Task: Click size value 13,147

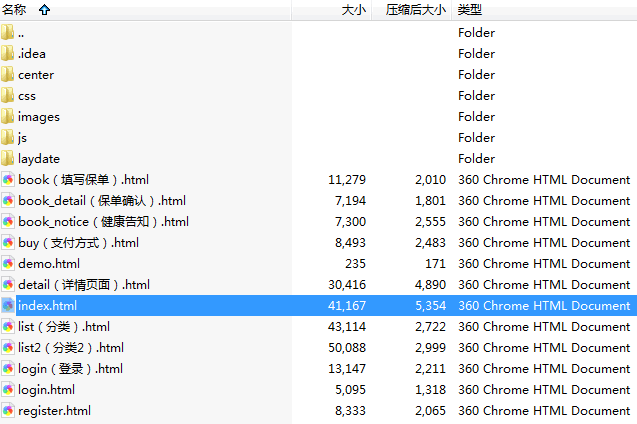Action: (x=347, y=369)
